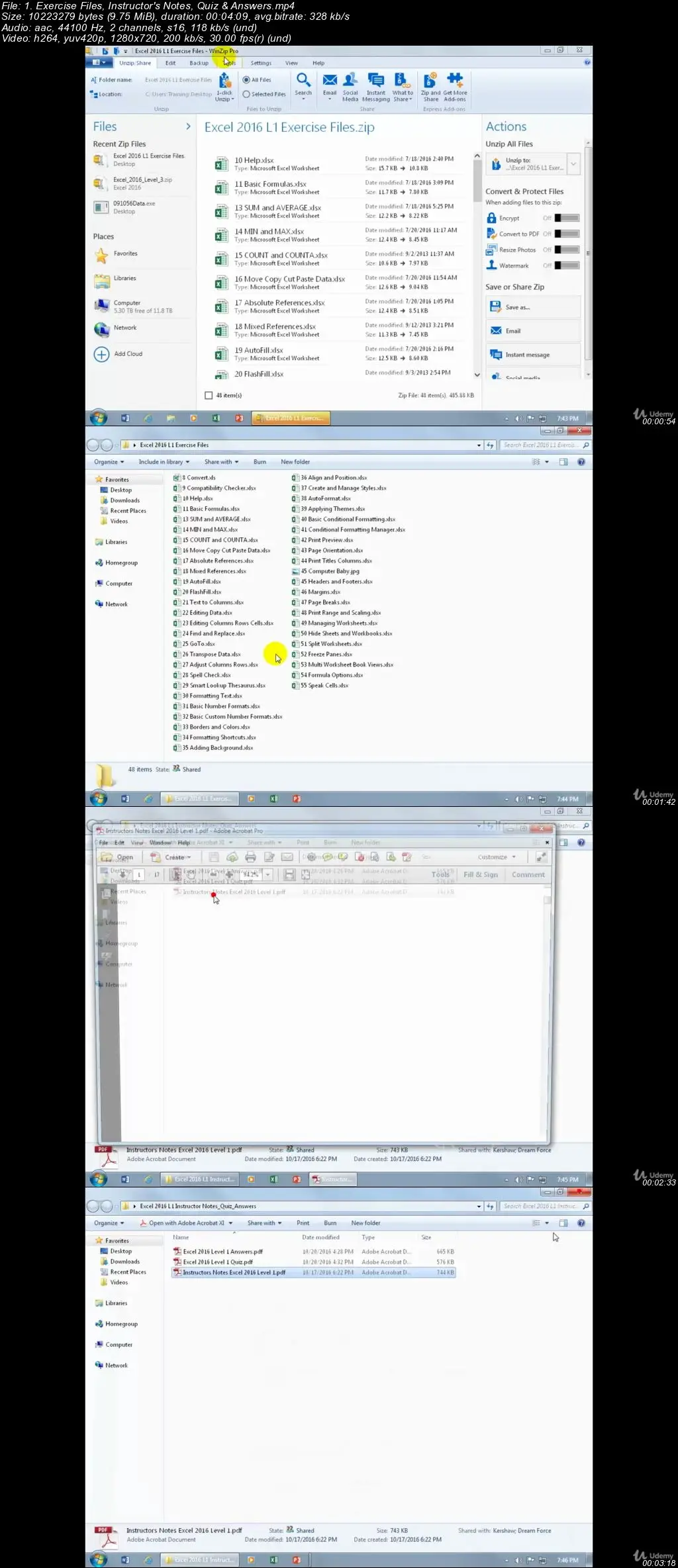Open Share with dropdown in Exercise Files Explorer

(220, 462)
